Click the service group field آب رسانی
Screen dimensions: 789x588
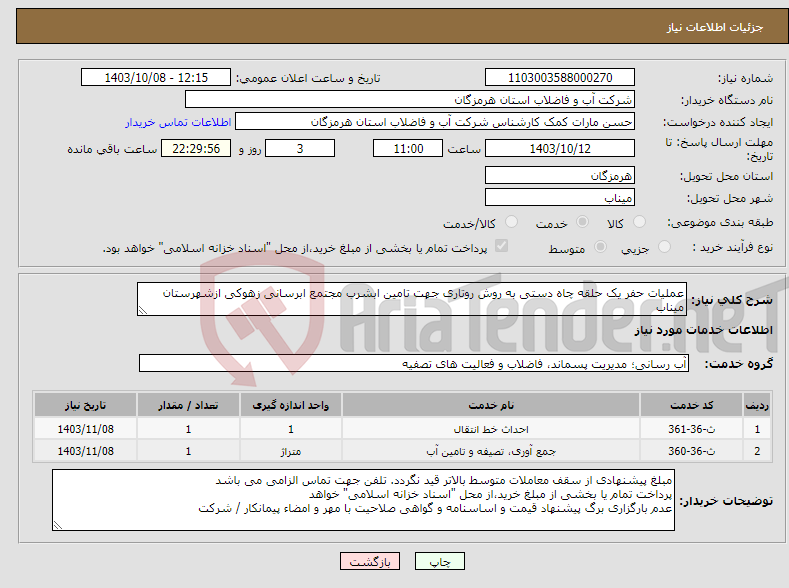pos(414,363)
